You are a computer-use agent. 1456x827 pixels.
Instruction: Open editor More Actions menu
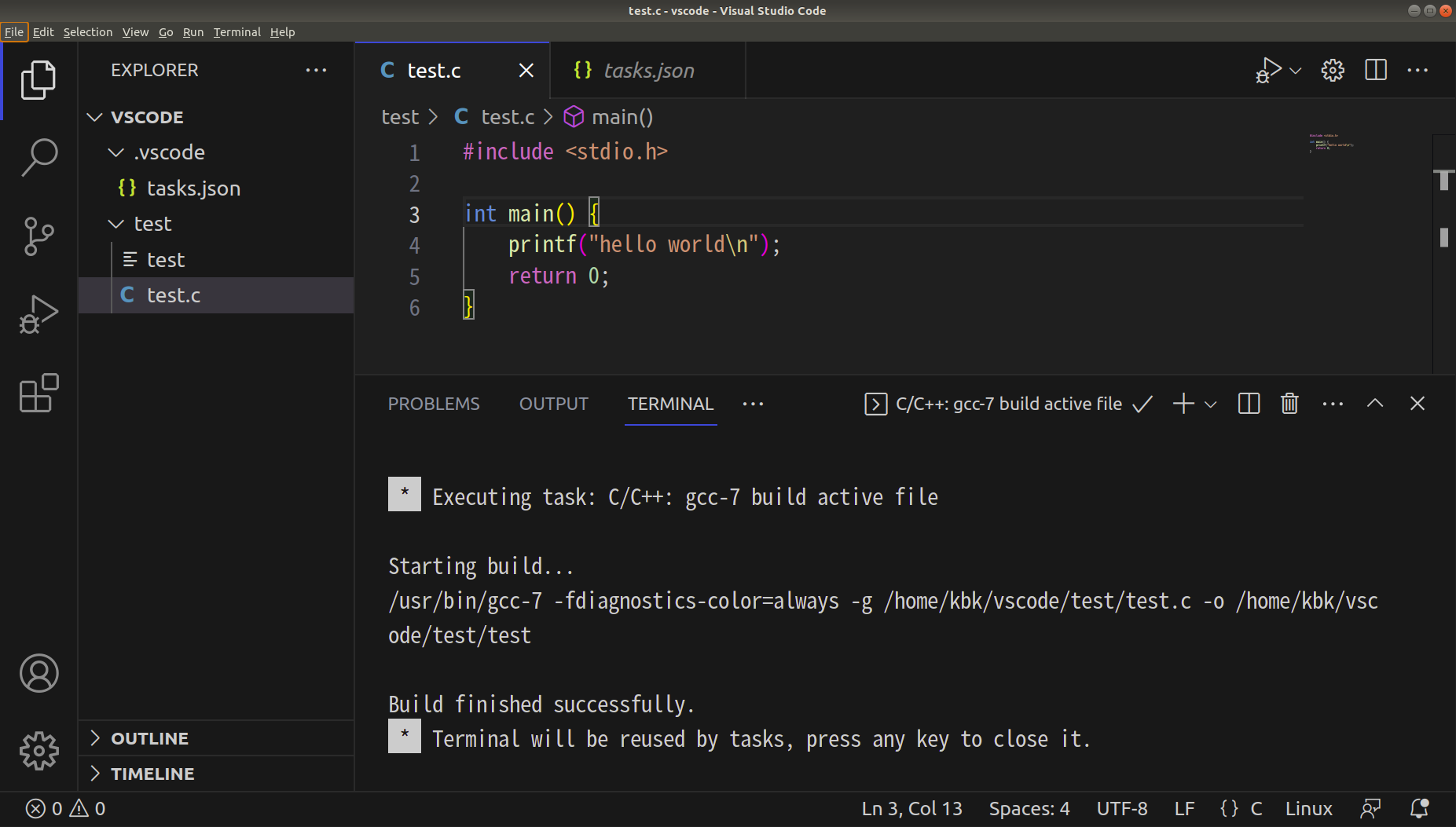[1417, 70]
